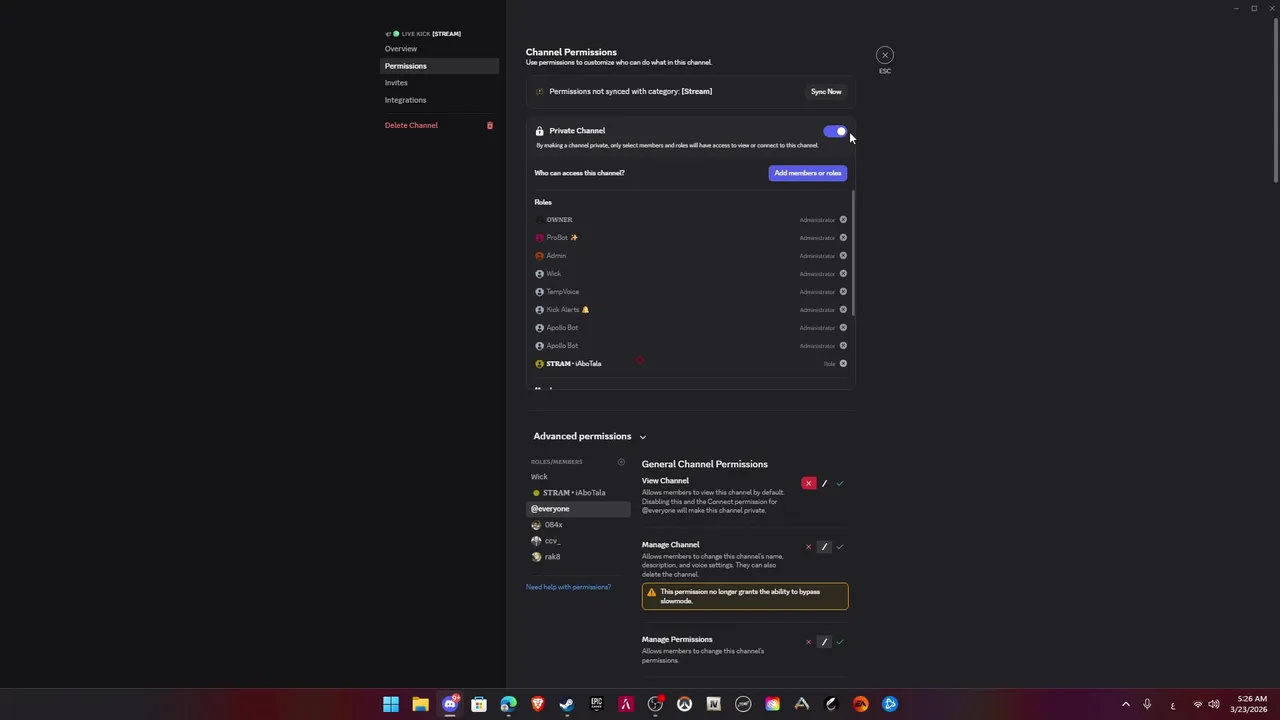This screenshot has height=720, width=1280.
Task: Toggle the Private Channel switch
Action: (835, 131)
